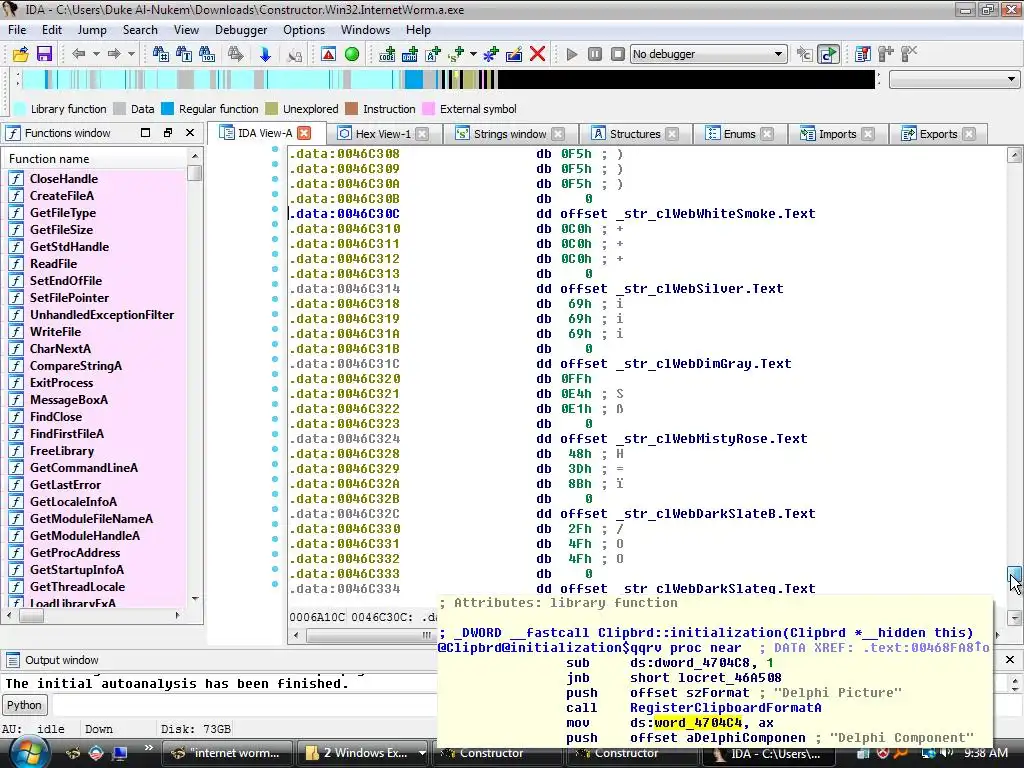Click offset _str_clWebDimGray.Text line

pos(676,364)
